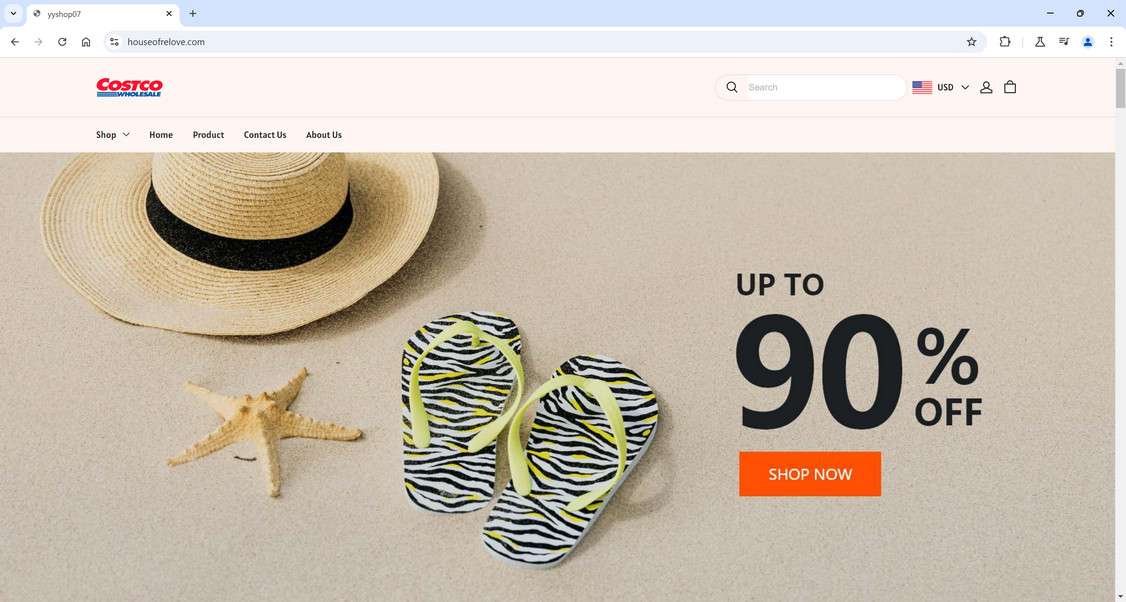Viewport: 1126px width, 602px height.
Task: Expand the USD currency dropdown
Action: [x=941, y=87]
